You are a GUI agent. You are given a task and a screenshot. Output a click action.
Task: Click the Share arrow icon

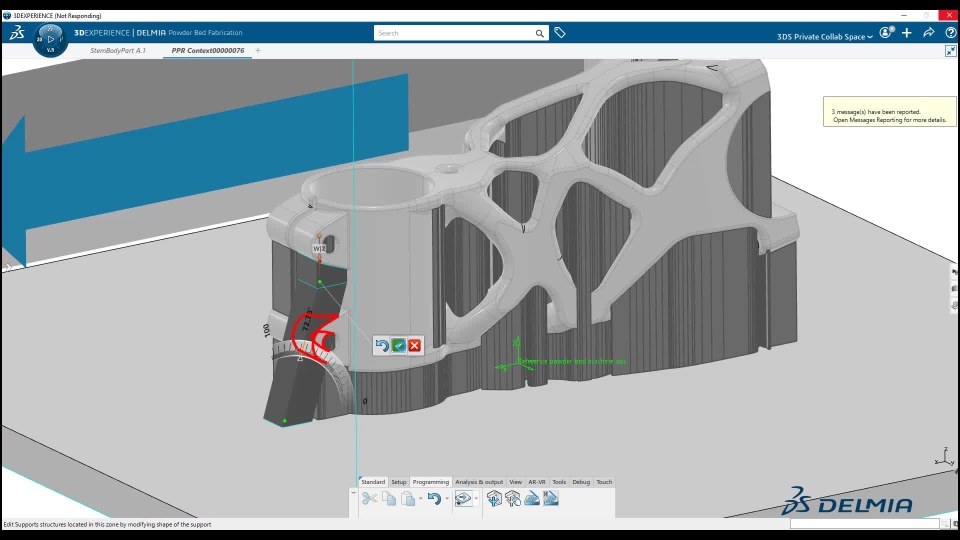point(929,33)
